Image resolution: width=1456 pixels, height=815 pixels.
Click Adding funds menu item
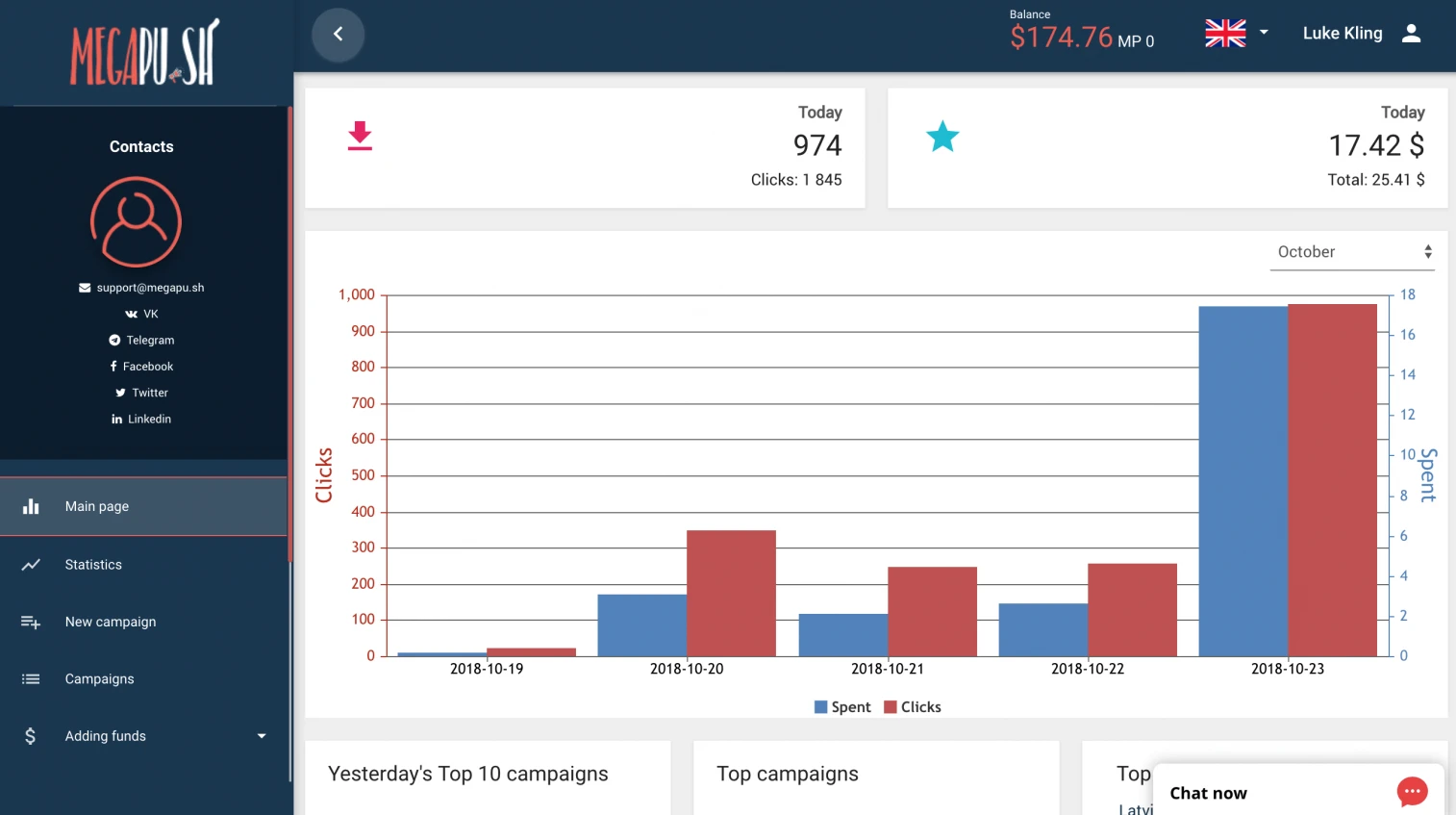click(143, 736)
